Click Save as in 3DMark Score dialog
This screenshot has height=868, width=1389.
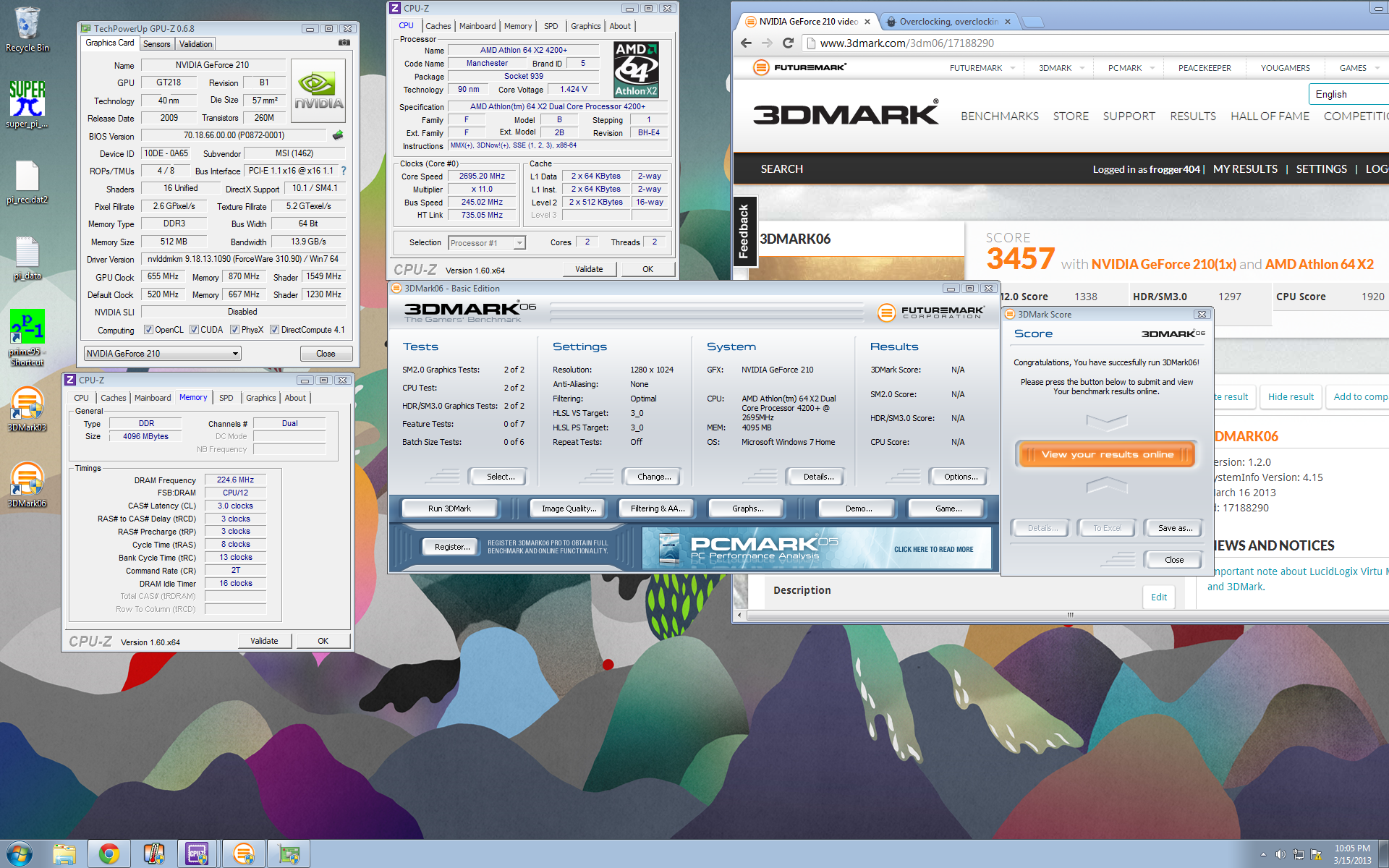(x=1175, y=528)
